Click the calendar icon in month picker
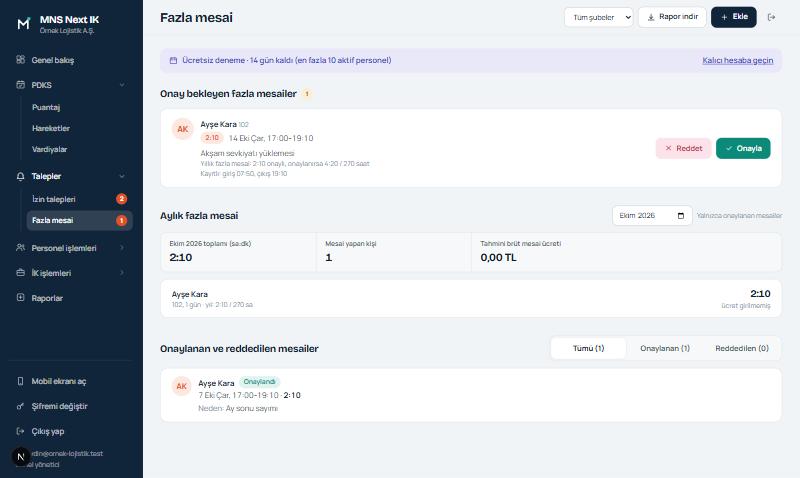The height and width of the screenshot is (478, 800). tap(681, 216)
